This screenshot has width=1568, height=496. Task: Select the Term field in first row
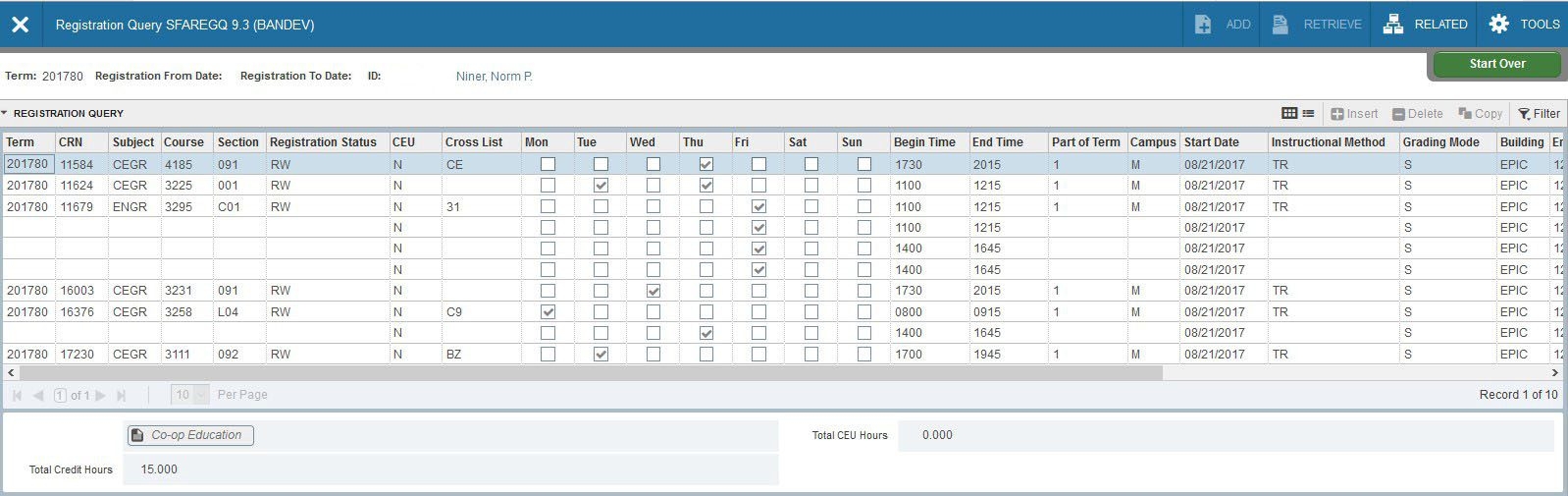27,165
